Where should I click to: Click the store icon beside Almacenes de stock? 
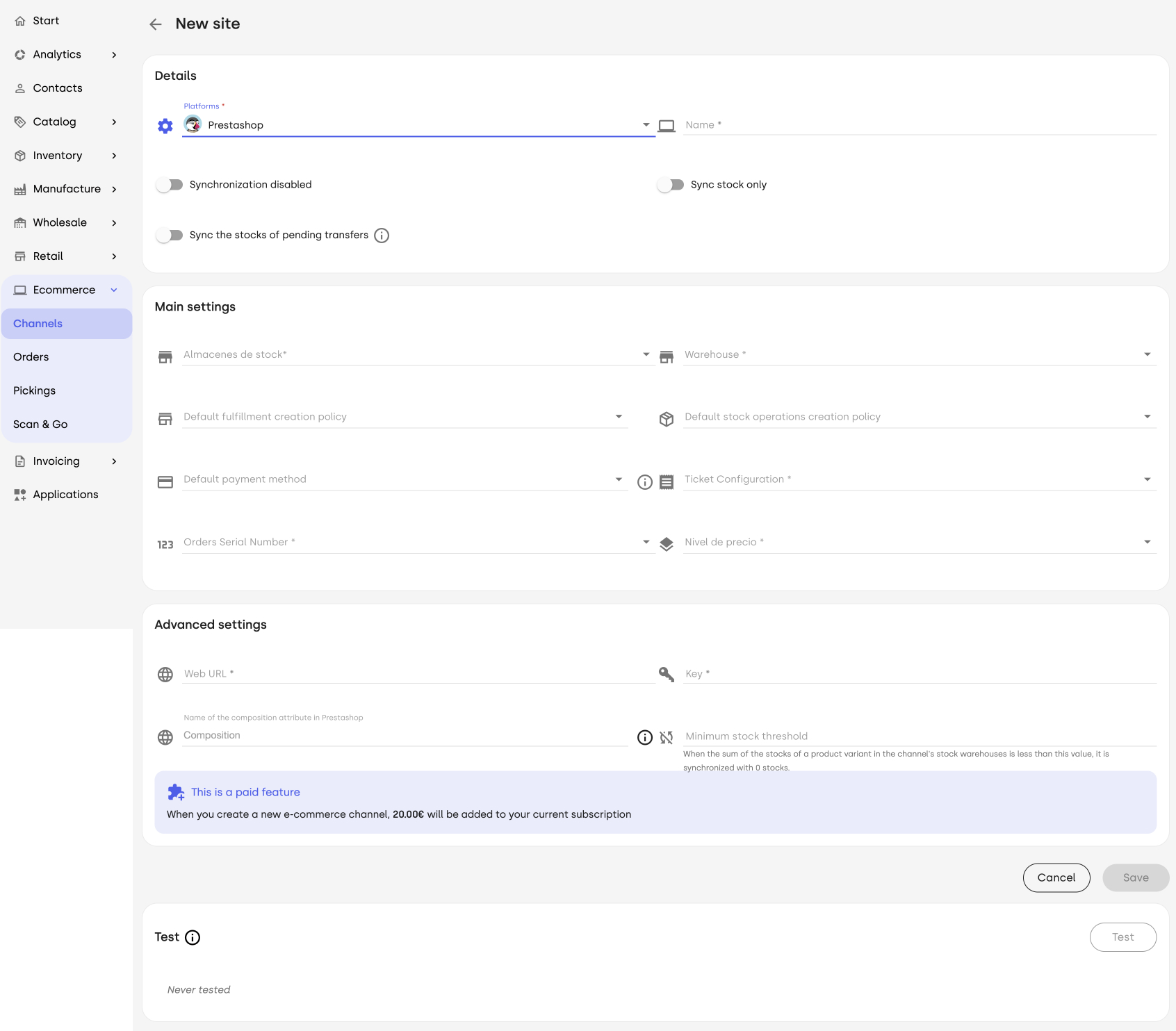tap(165, 356)
